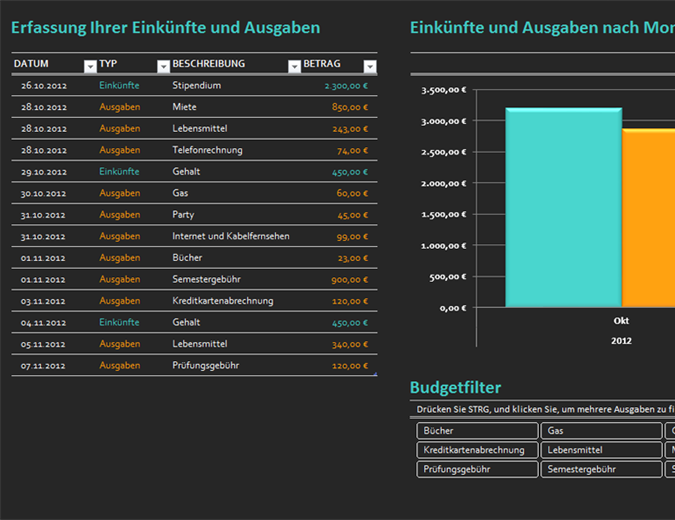Click the '74,00 €' amount cell
This screenshot has height=520, width=675.
(x=352, y=150)
